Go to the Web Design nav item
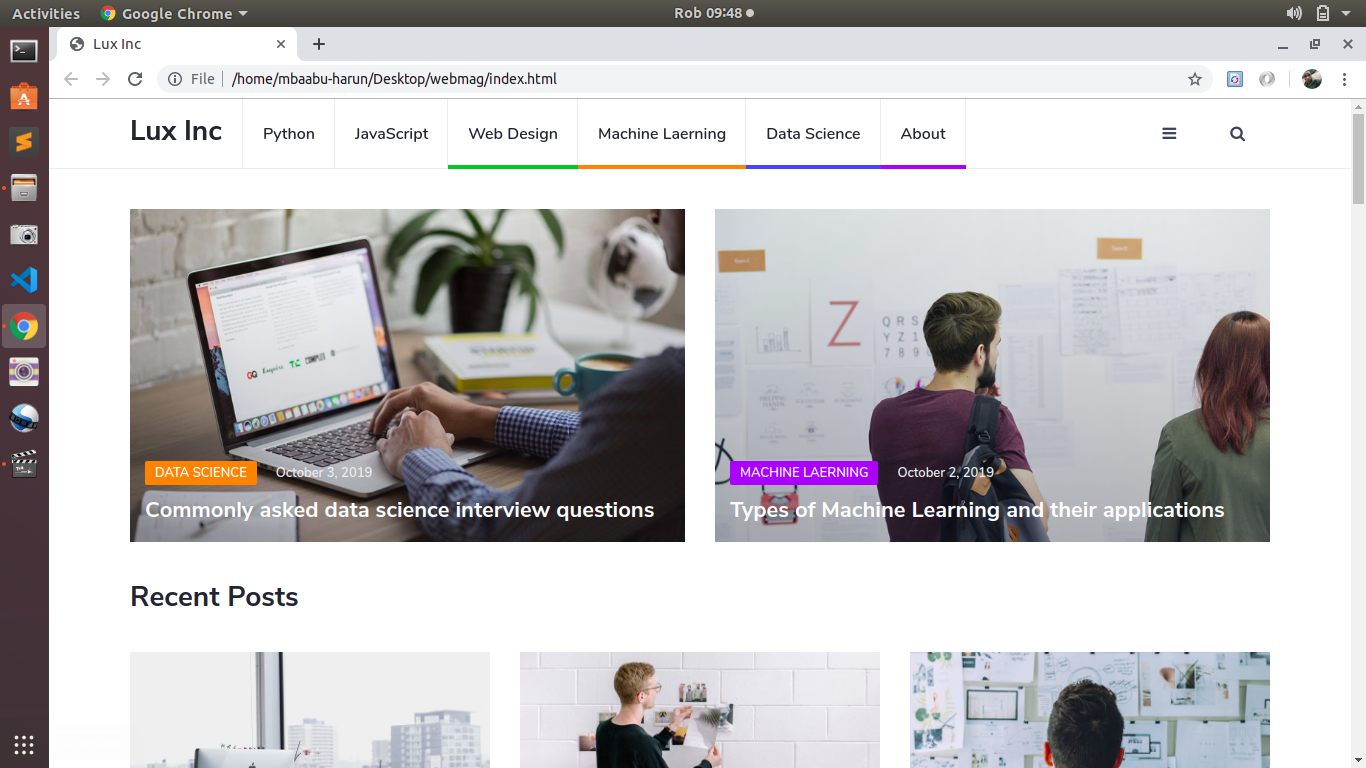 coord(513,134)
